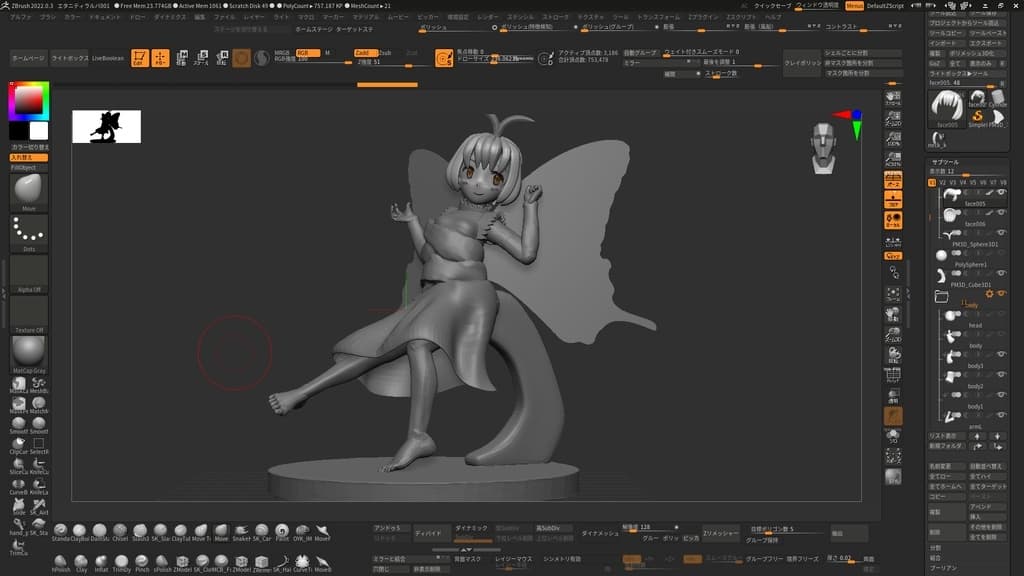Select the Snakehook brush icon
Screen dimensions: 1024x576
click(241, 532)
